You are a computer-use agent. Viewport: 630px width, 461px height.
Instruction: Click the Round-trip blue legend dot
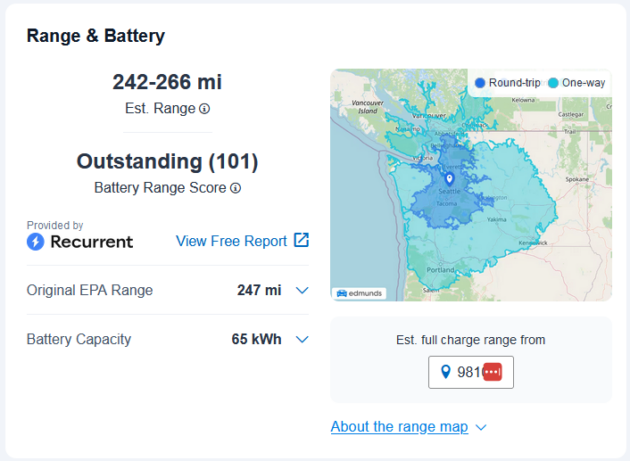[x=480, y=83]
